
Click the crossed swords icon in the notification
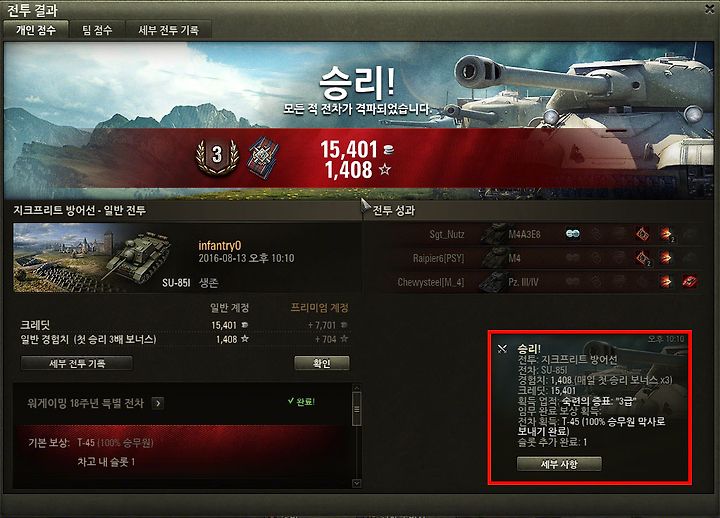pyautogui.click(x=502, y=349)
